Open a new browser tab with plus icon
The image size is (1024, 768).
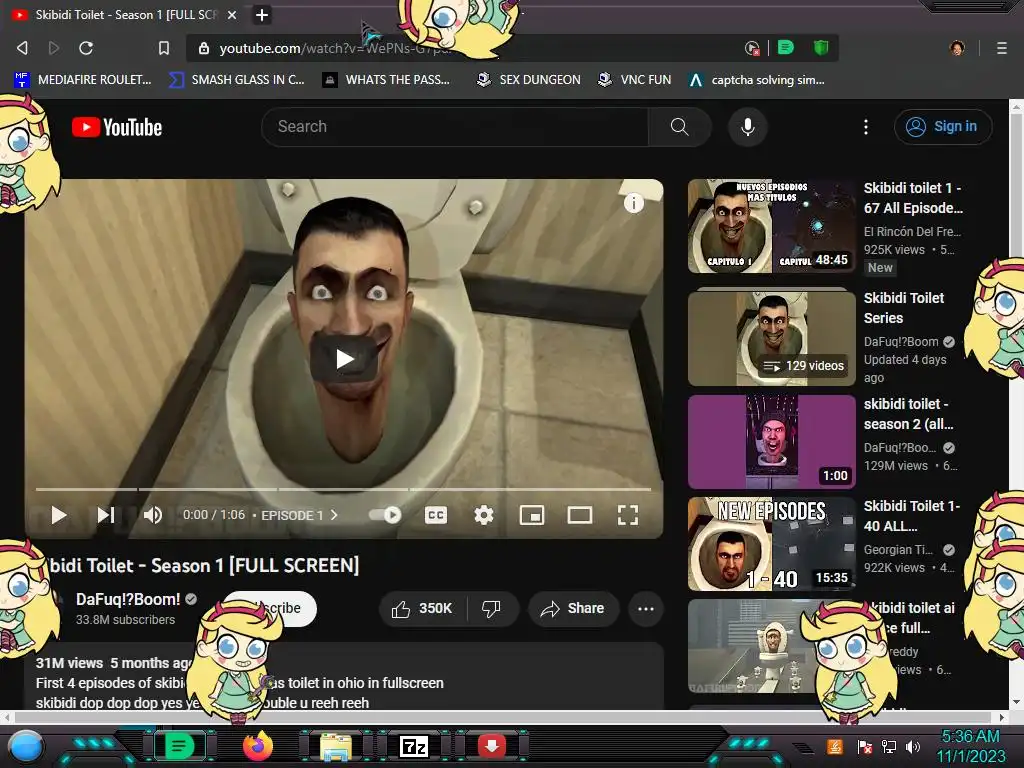262,14
